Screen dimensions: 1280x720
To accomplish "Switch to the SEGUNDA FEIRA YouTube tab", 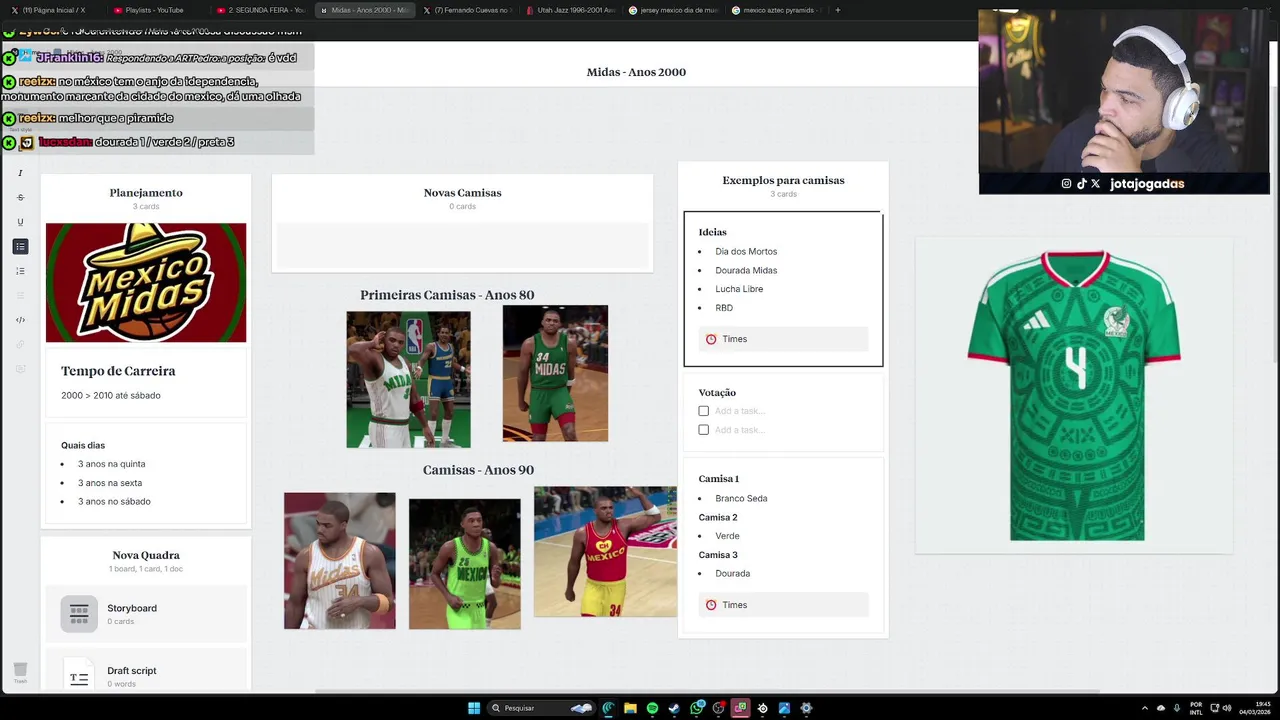I will click(x=260, y=10).
